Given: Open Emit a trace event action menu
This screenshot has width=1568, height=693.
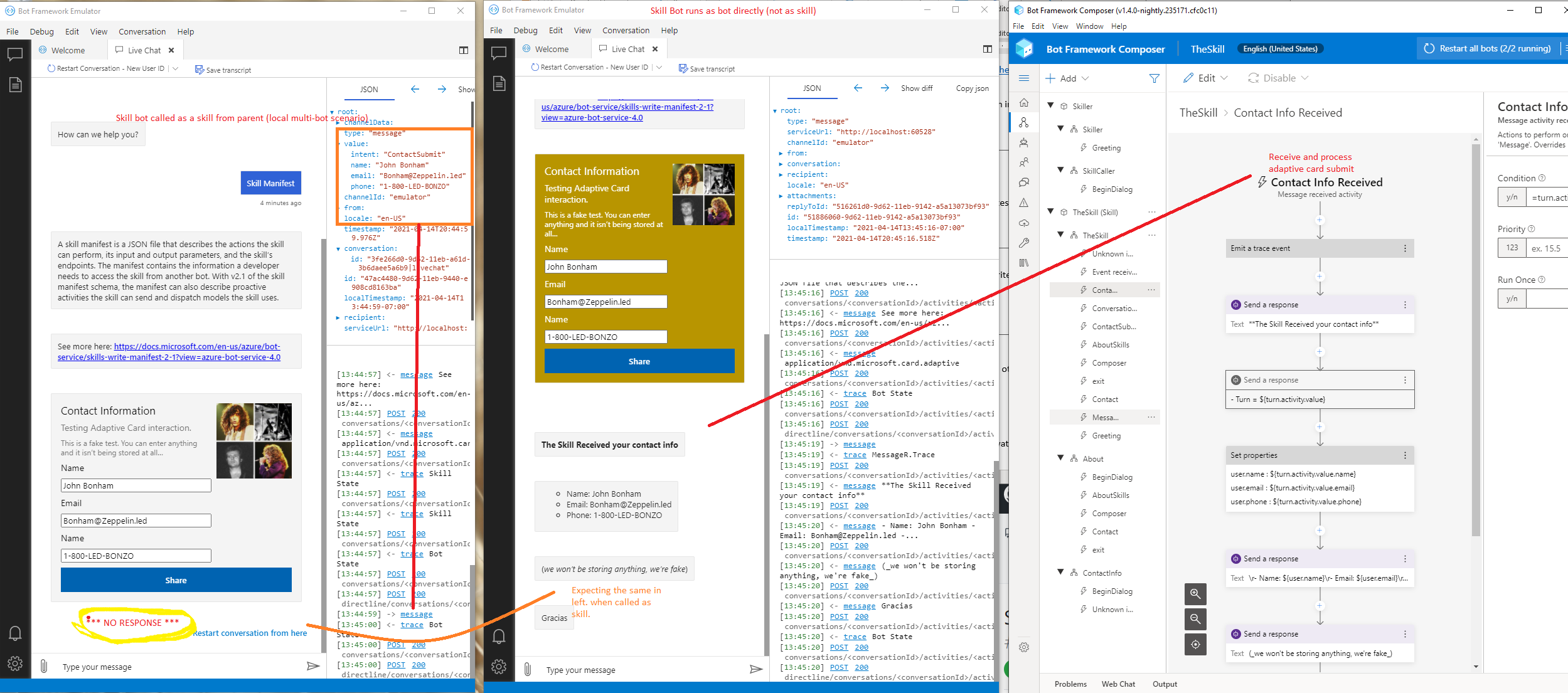Looking at the screenshot, I should point(1405,248).
